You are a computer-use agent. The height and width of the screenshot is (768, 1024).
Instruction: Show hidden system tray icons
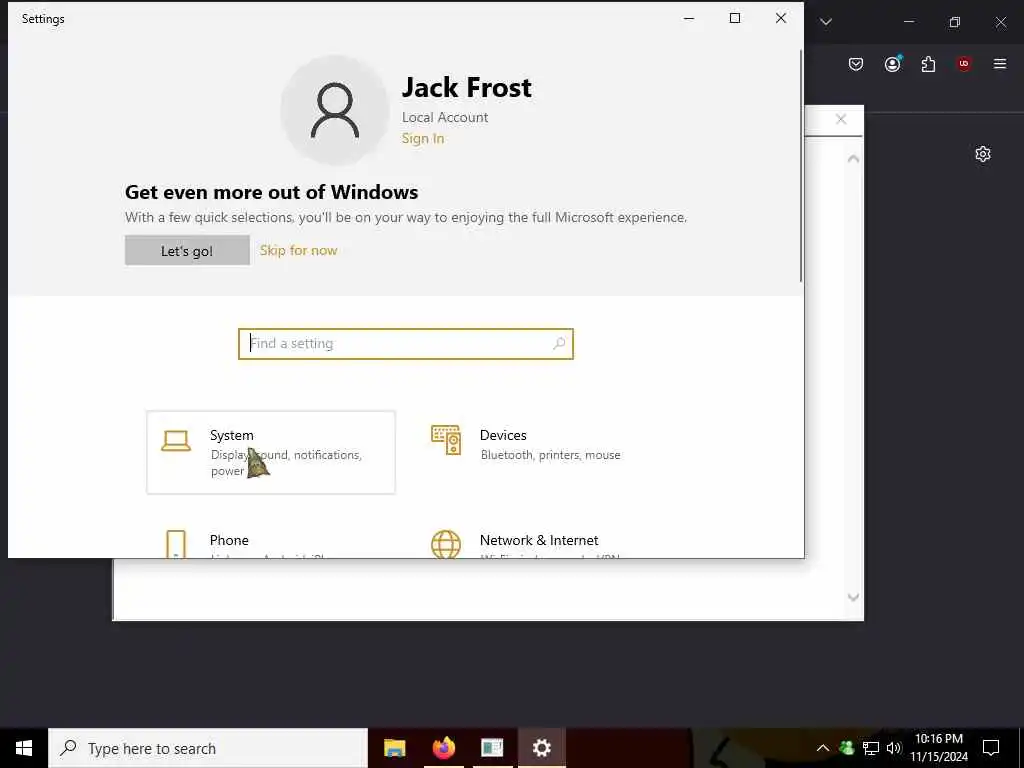(823, 748)
